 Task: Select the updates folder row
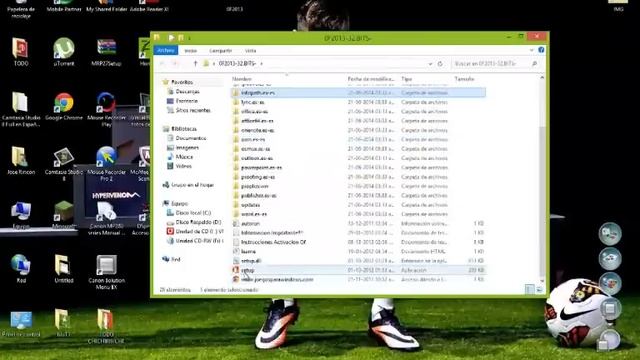358,205
